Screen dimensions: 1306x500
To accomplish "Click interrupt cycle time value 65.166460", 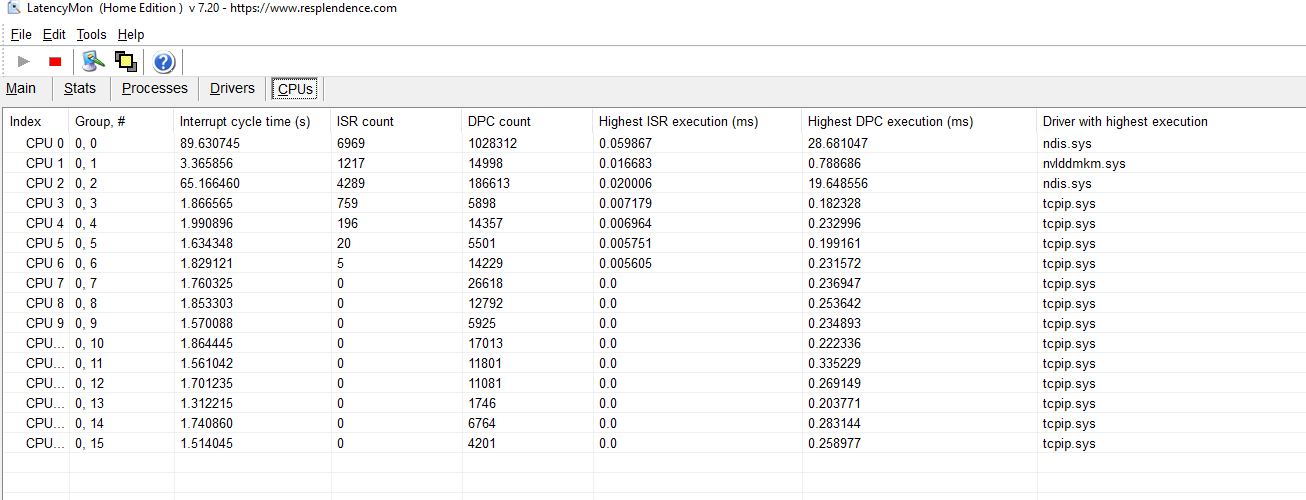I will click(210, 183).
